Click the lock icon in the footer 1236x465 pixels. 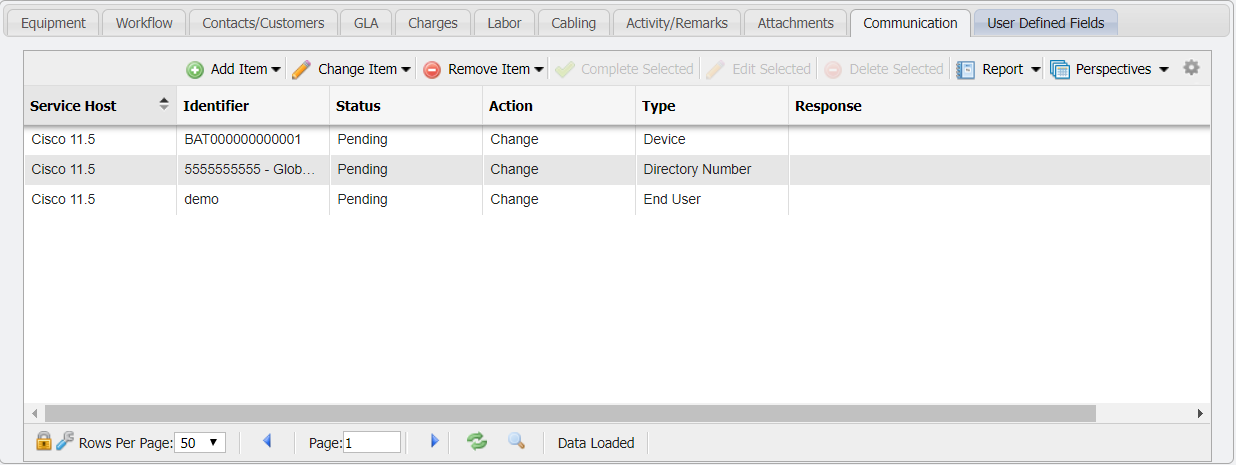[x=43, y=441]
